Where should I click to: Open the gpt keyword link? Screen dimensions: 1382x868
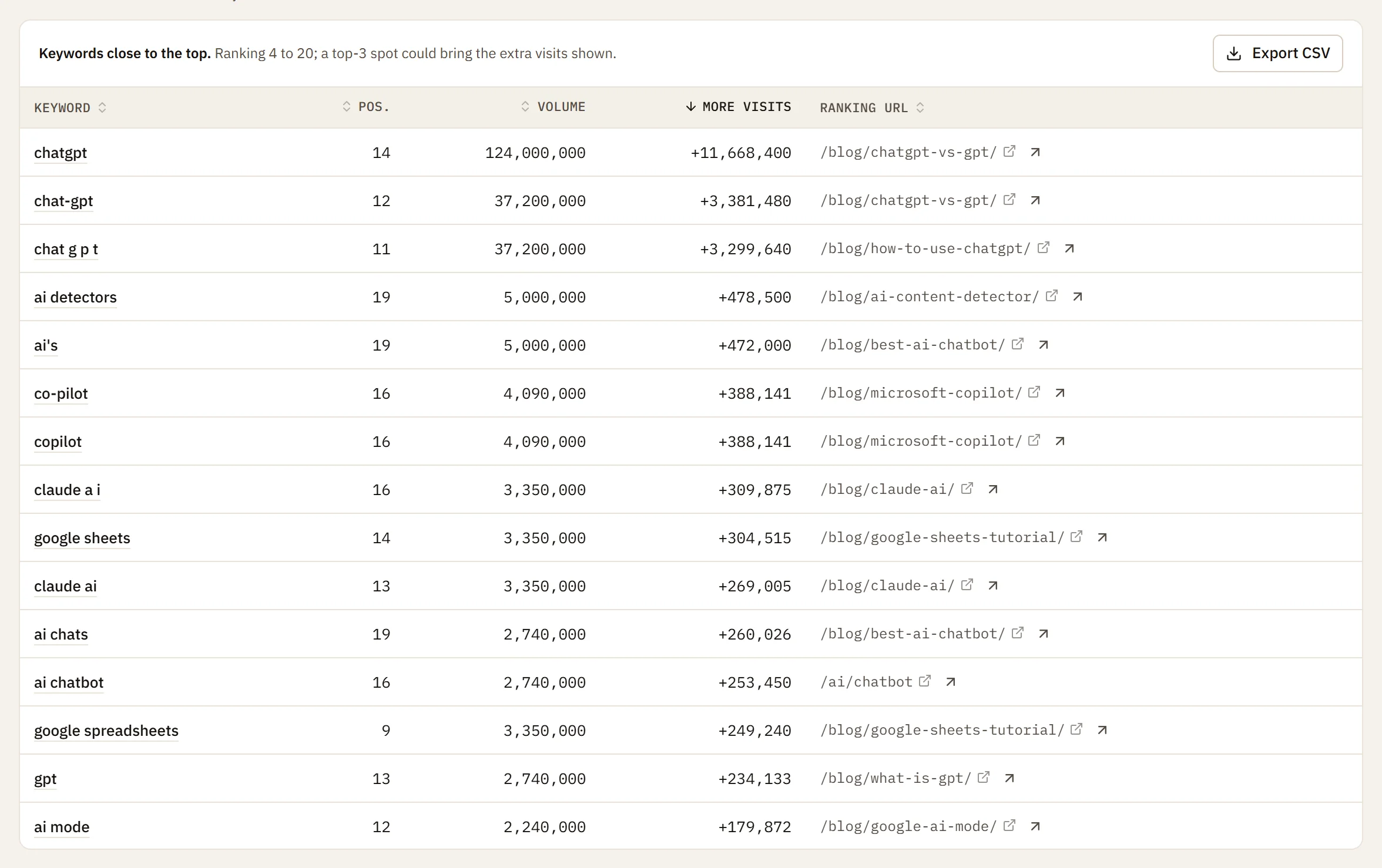(x=45, y=779)
